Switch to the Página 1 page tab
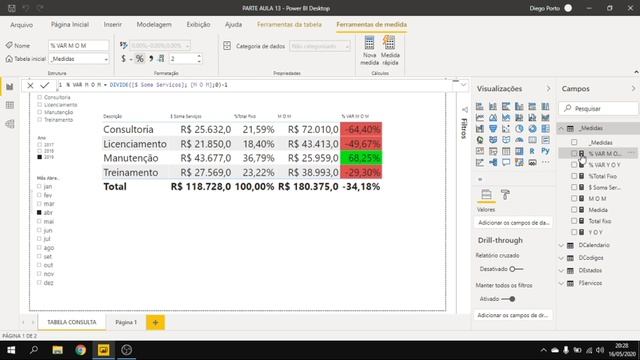This screenshot has width=640, height=360. (x=126, y=322)
